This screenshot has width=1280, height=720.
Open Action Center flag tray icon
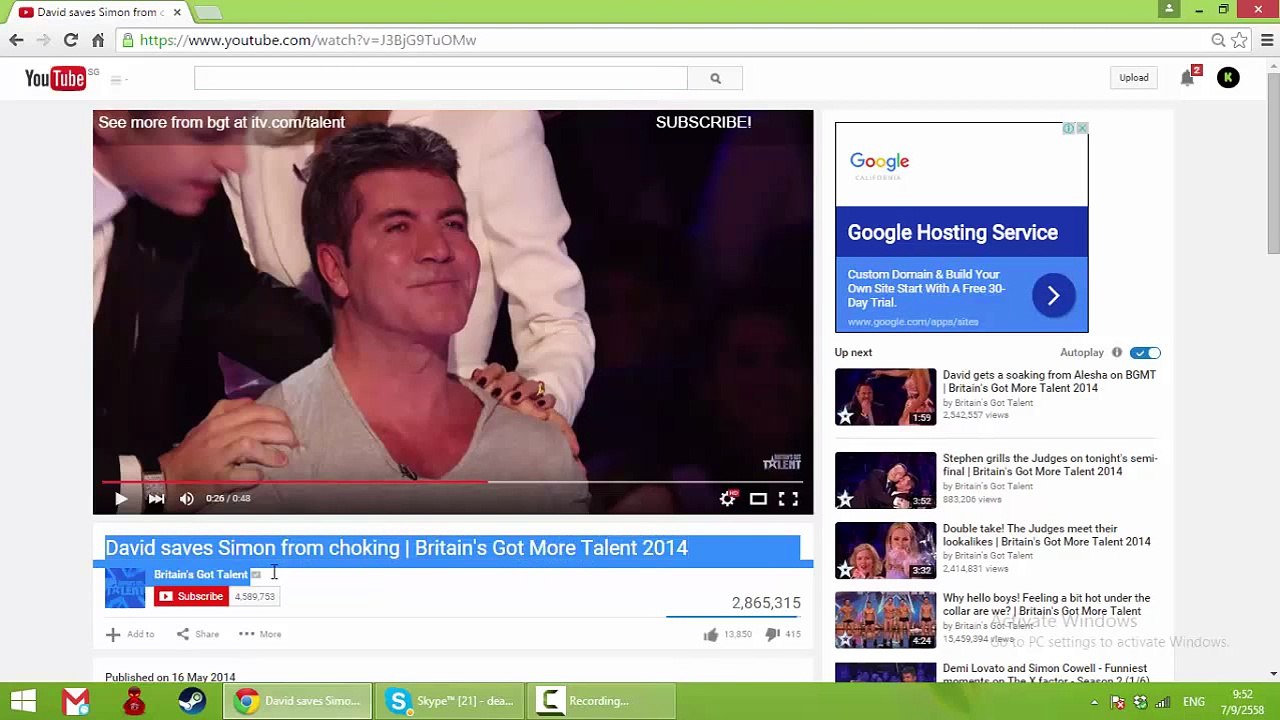click(1117, 701)
